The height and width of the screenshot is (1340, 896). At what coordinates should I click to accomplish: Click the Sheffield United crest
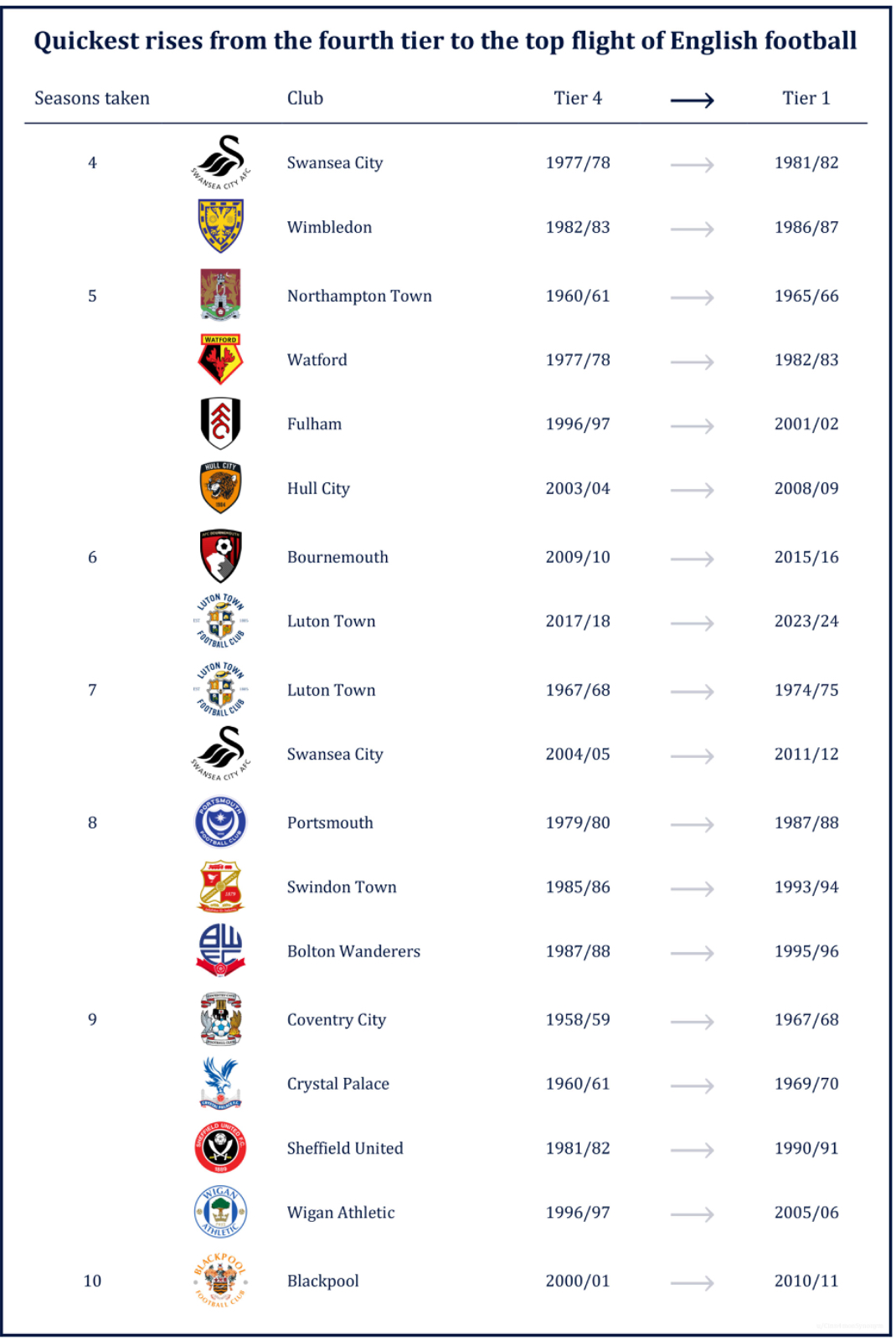(220, 1147)
